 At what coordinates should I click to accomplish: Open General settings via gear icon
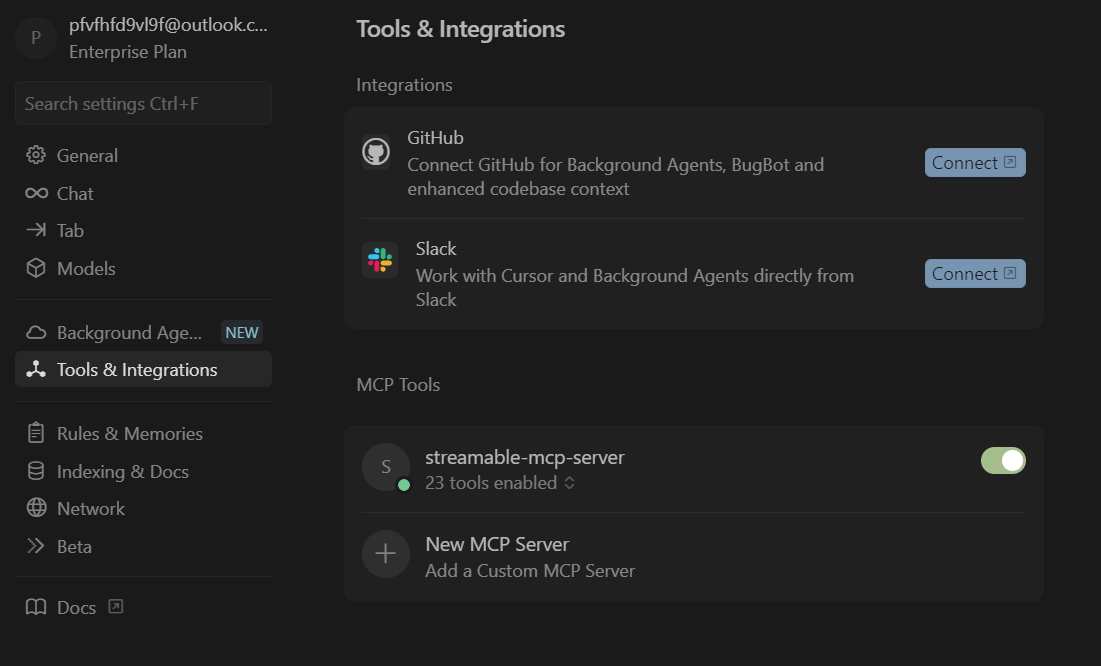[36, 155]
